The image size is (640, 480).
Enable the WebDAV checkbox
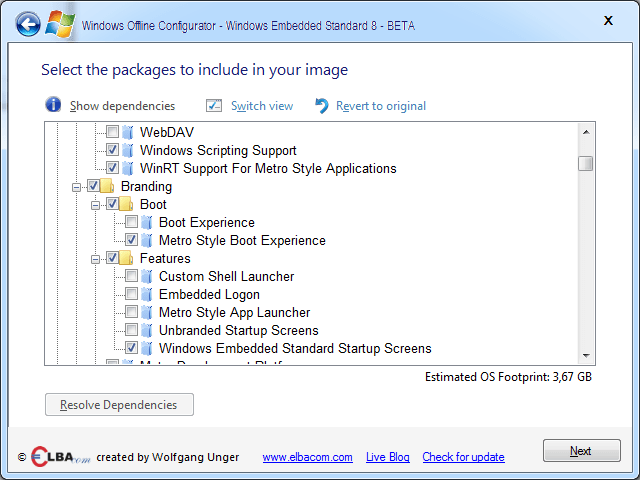coord(112,131)
